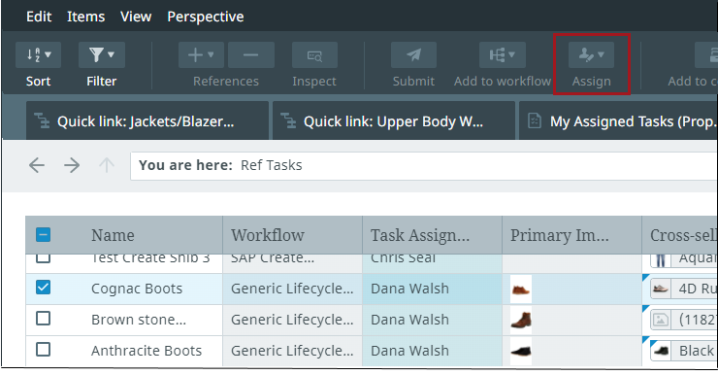Open the Cognac Boots primary image thumbnail
Viewport: 718px width, 375px height.
[521, 289]
